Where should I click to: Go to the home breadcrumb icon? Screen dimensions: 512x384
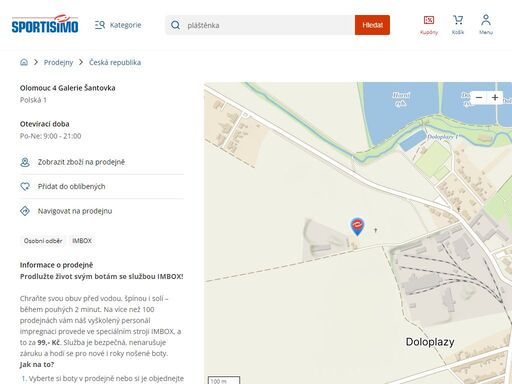pos(24,62)
